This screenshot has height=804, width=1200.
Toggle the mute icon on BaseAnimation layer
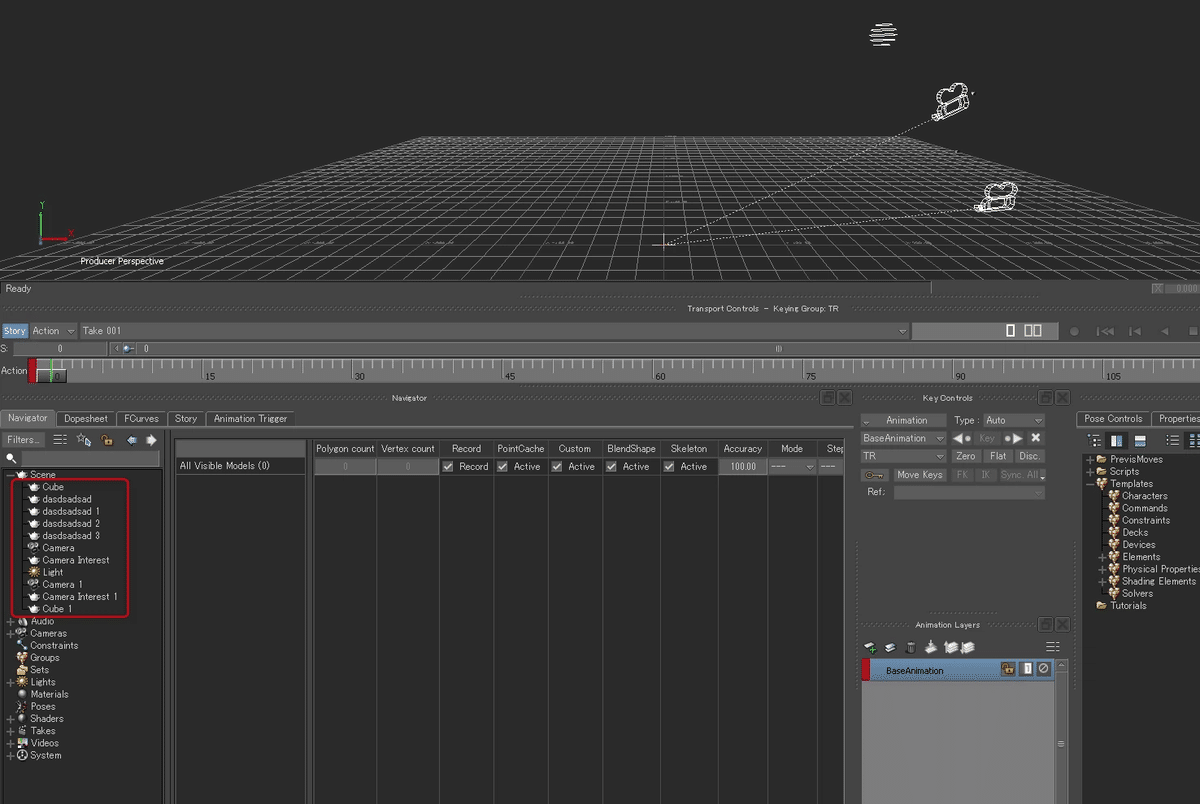1043,668
